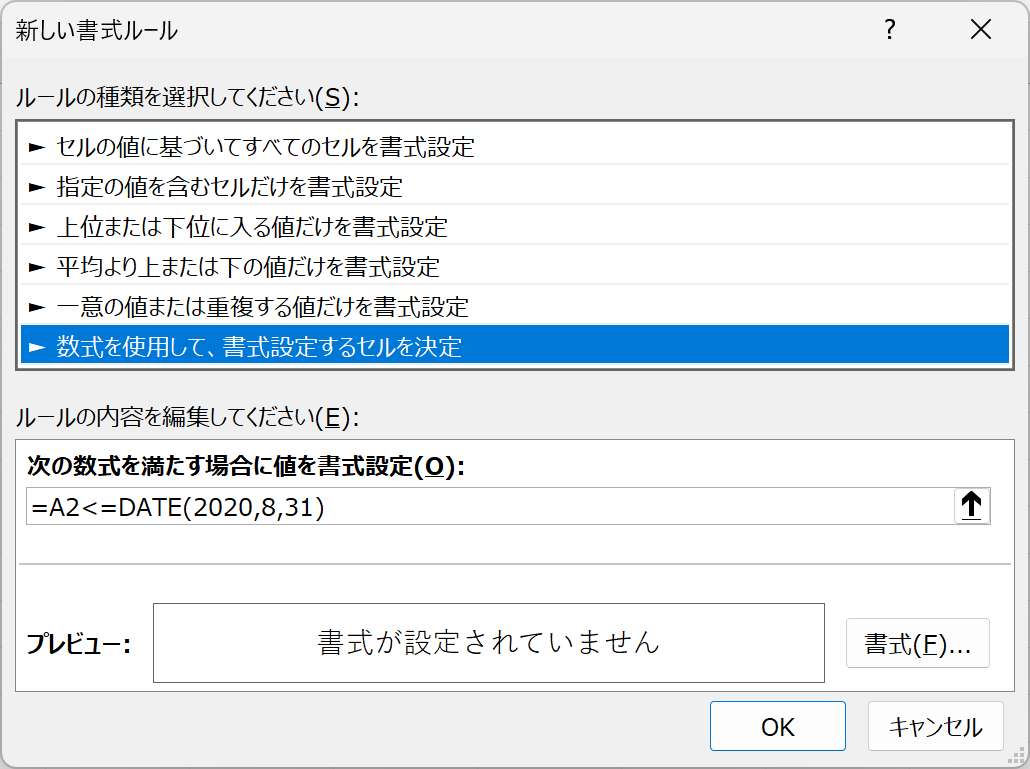This screenshot has width=1030, height=769.
Task: Click the formula input field containing =A2<=DATE(2020,8,31)
Action: pyautogui.click(x=490, y=506)
